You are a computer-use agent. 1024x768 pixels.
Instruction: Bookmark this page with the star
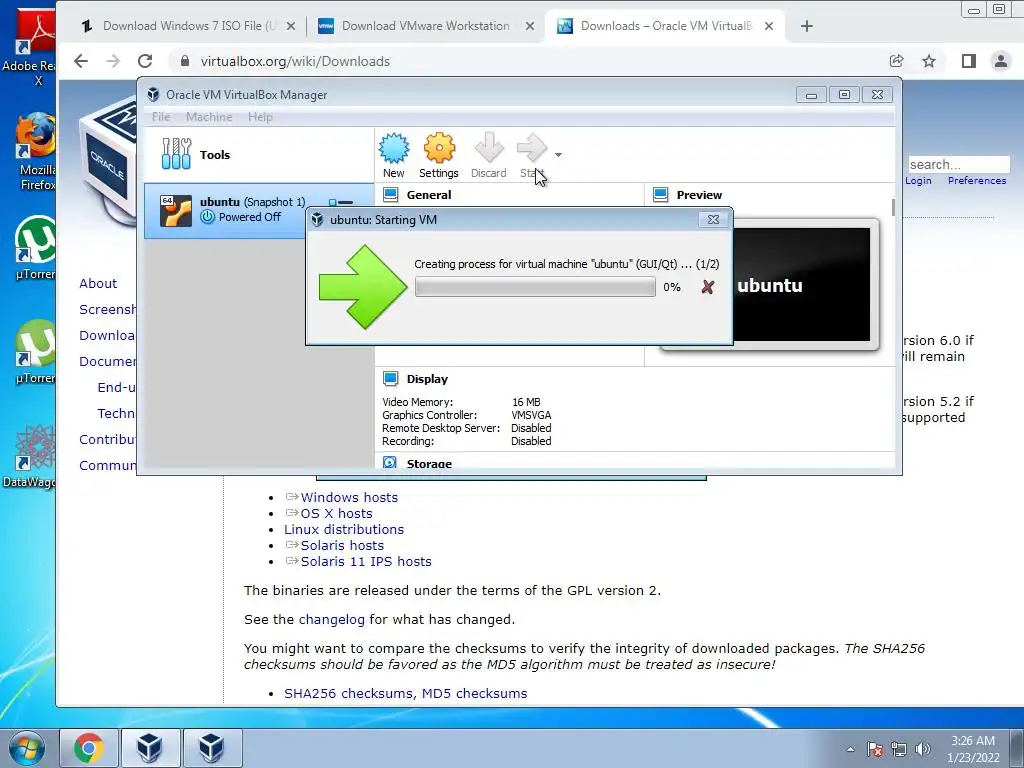pos(929,61)
